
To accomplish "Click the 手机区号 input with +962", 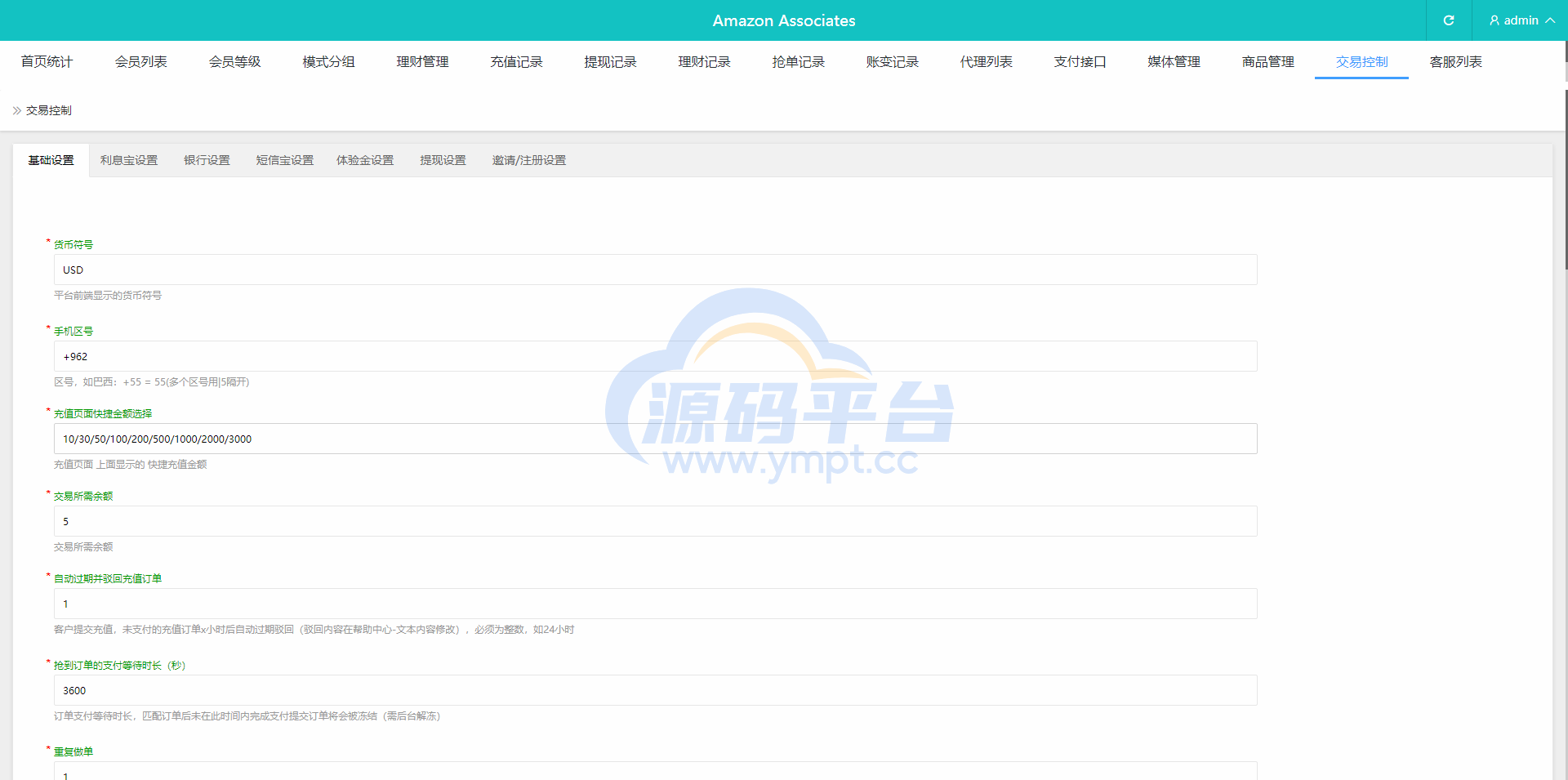I will pyautogui.click(x=655, y=356).
